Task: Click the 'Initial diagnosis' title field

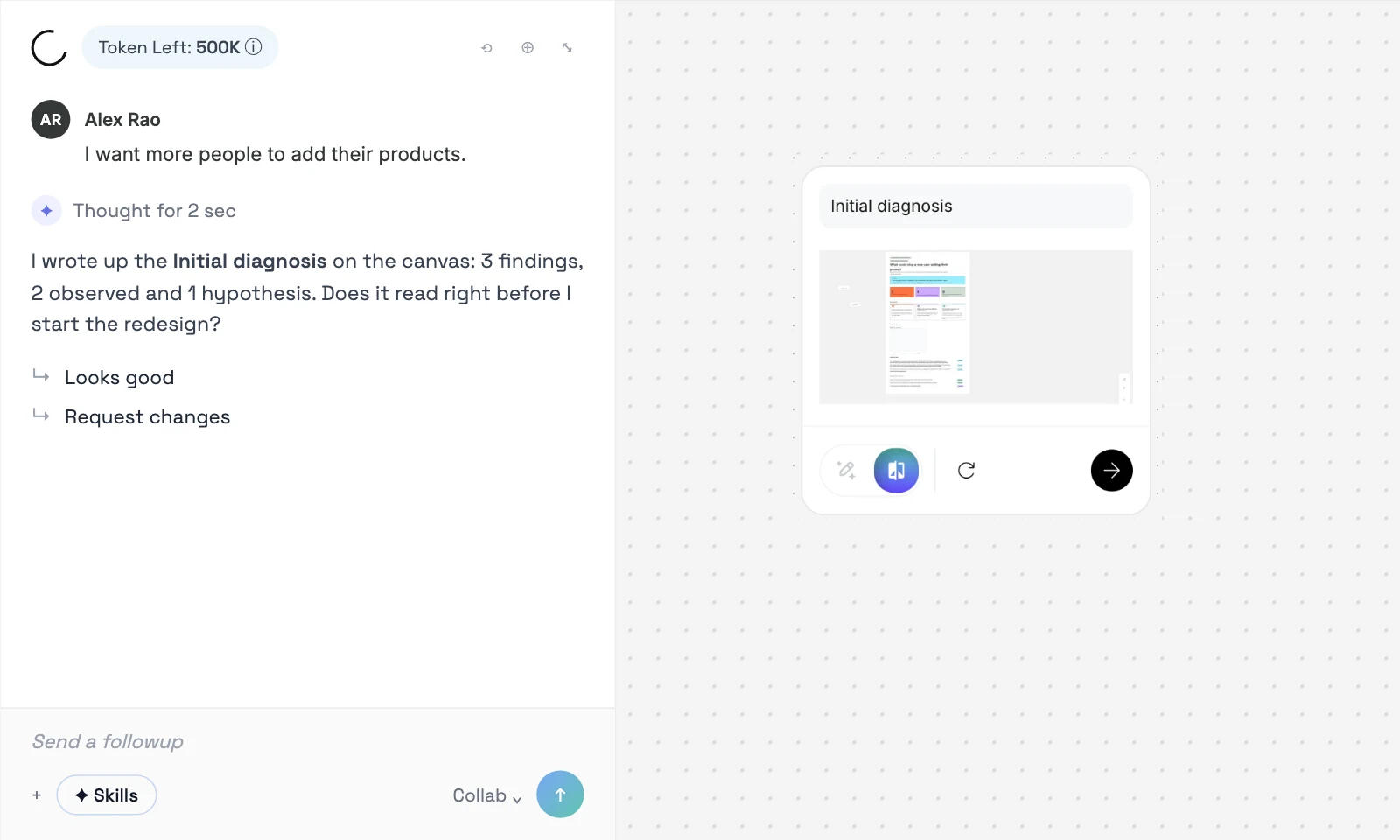Action: coord(976,206)
